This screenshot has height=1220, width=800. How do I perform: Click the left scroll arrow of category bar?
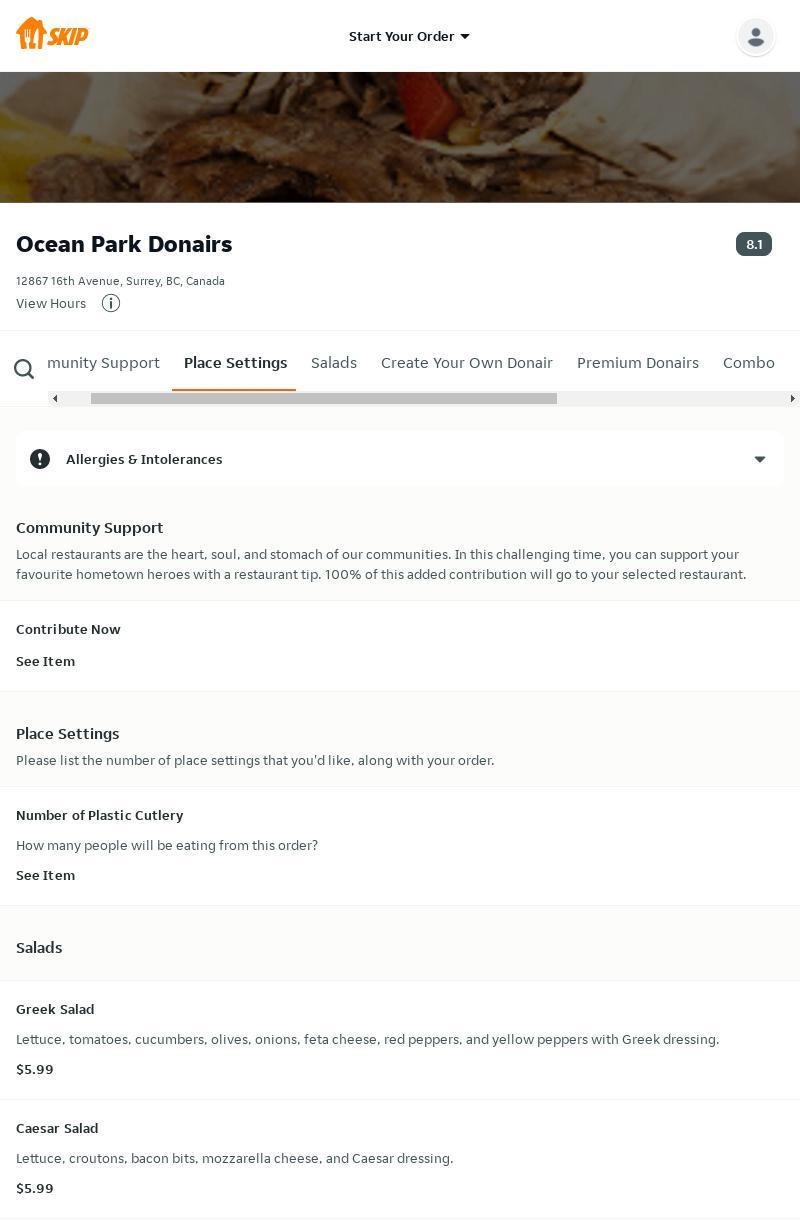(x=55, y=398)
